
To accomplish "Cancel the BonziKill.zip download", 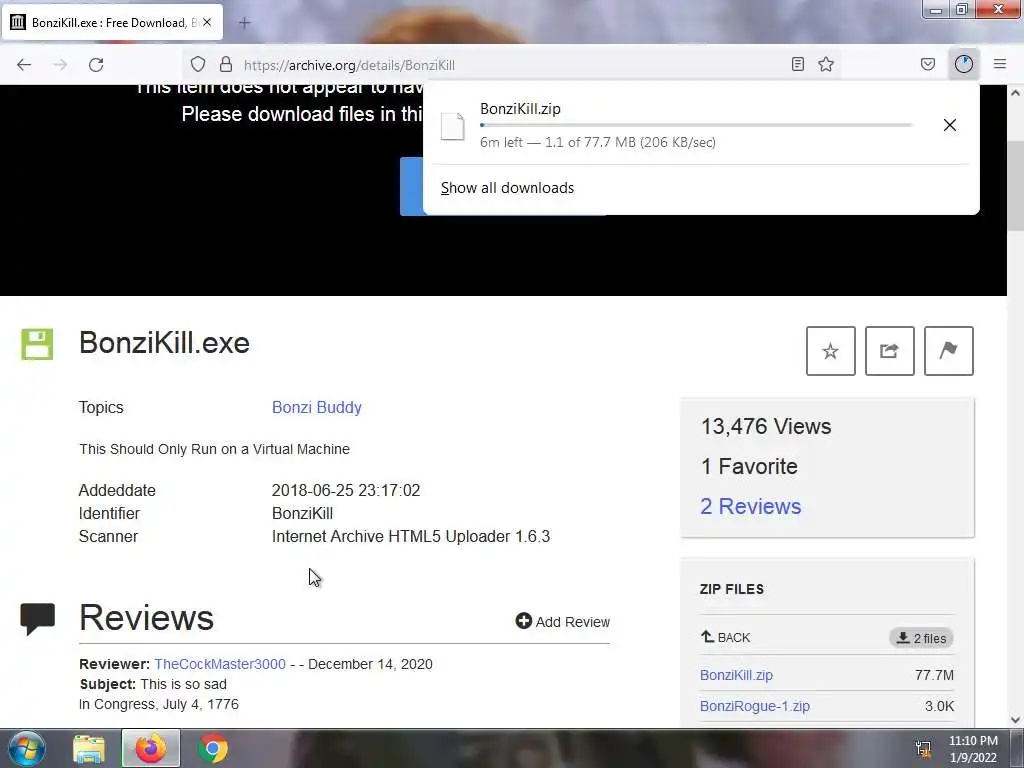I will (x=950, y=125).
